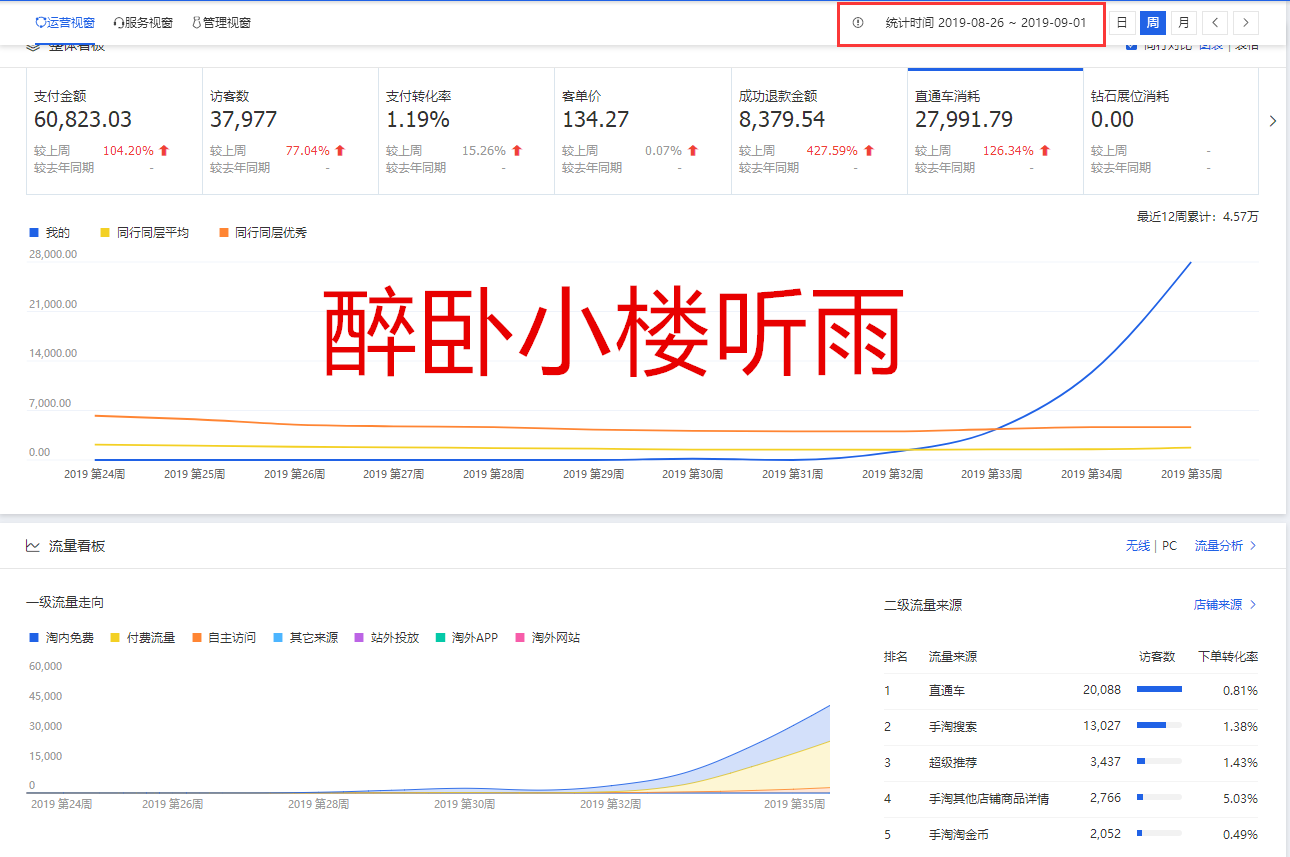Click the 2019 第35周 label on upper chart
This screenshot has width=1290, height=857.
[x=1191, y=474]
